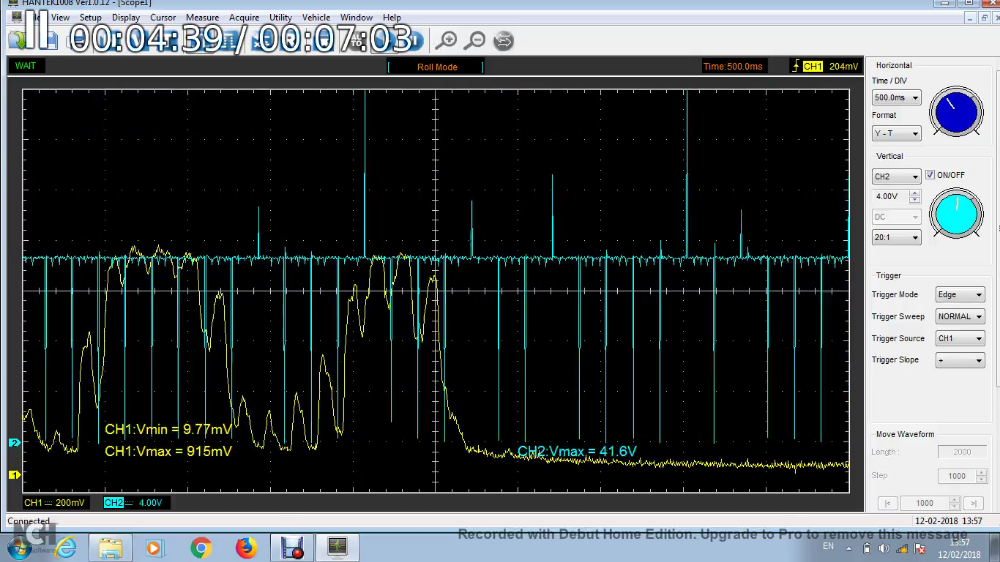
Task: Open Google Chrome from the taskbar
Action: click(201, 548)
